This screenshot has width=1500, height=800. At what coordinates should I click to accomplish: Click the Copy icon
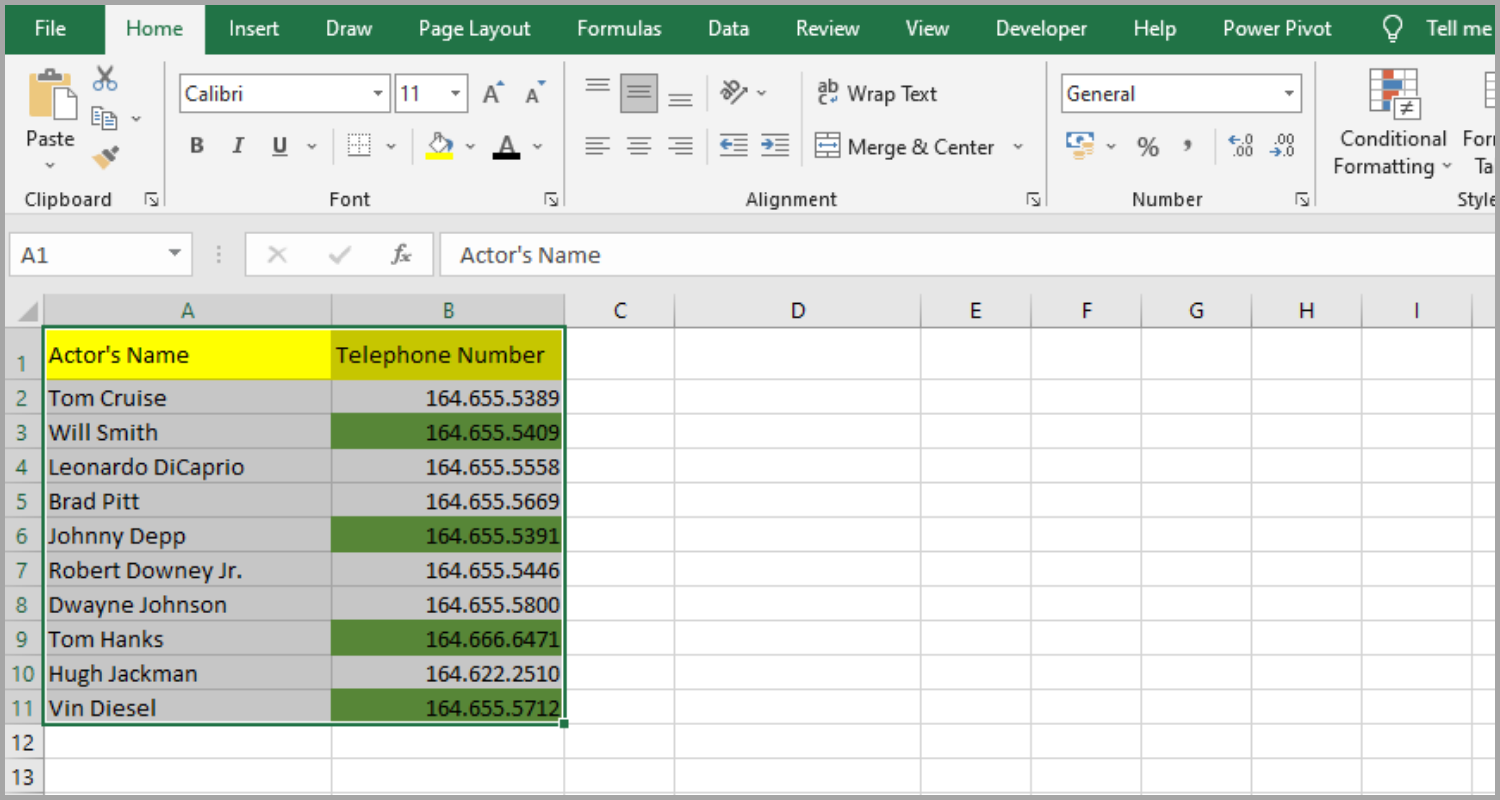tap(107, 116)
